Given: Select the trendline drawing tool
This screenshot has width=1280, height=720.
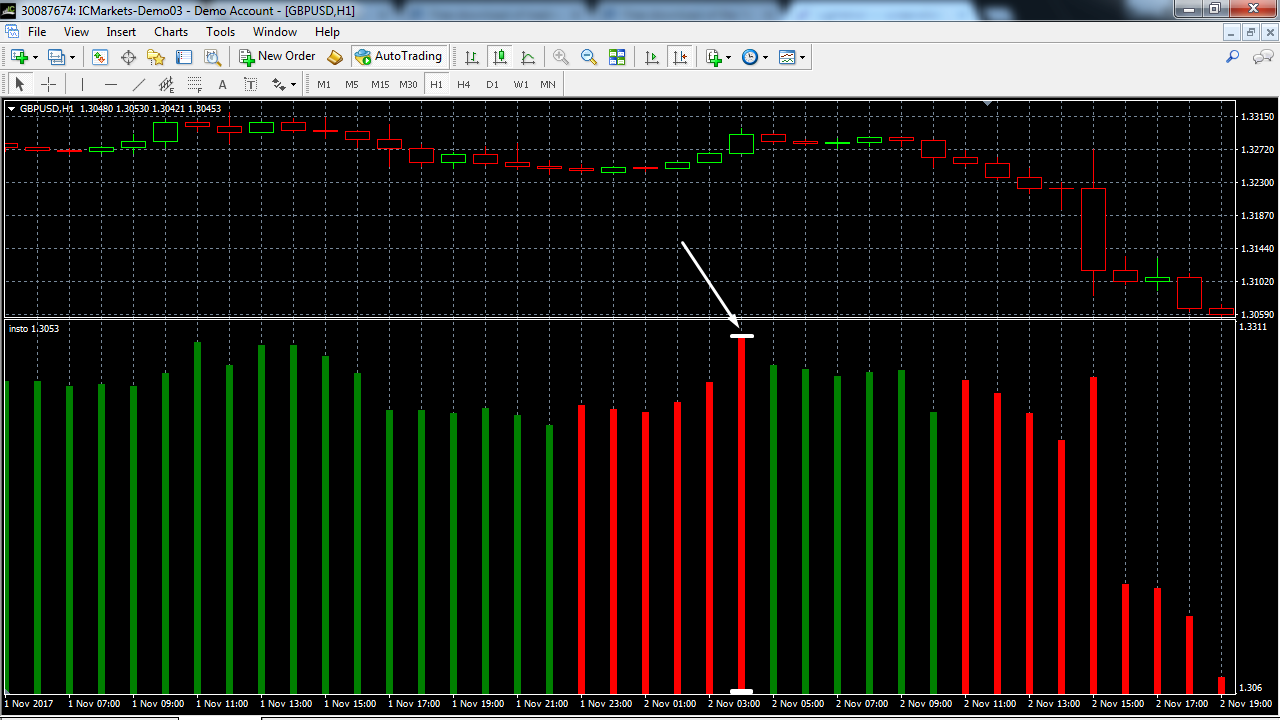Looking at the screenshot, I should 138,84.
